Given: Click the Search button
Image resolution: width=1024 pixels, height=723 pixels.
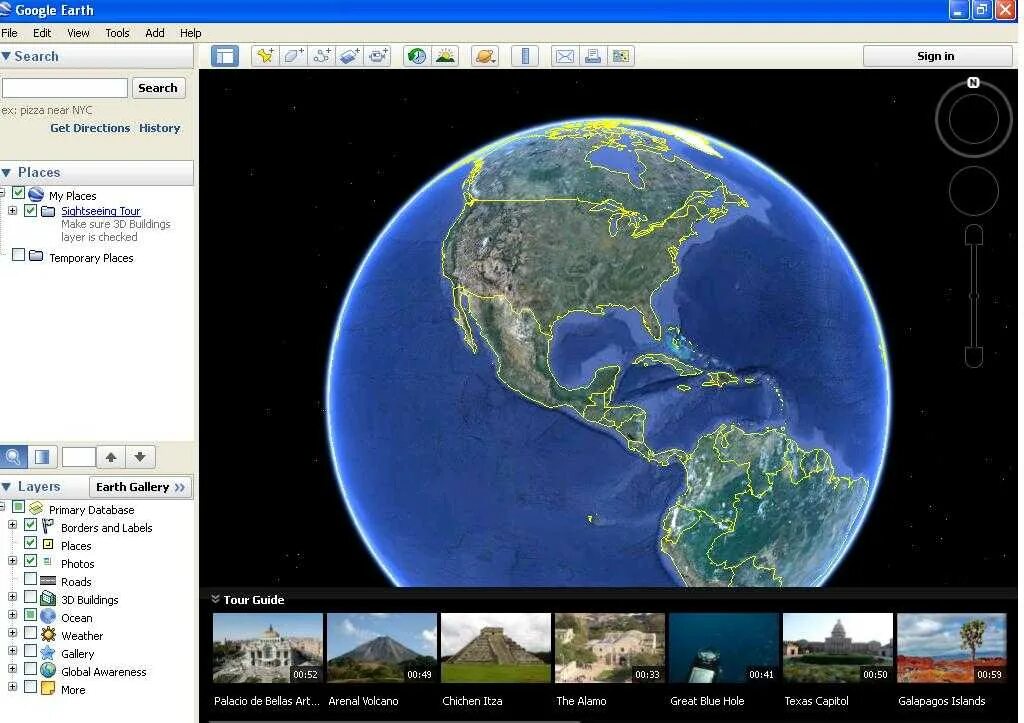Looking at the screenshot, I should [158, 88].
